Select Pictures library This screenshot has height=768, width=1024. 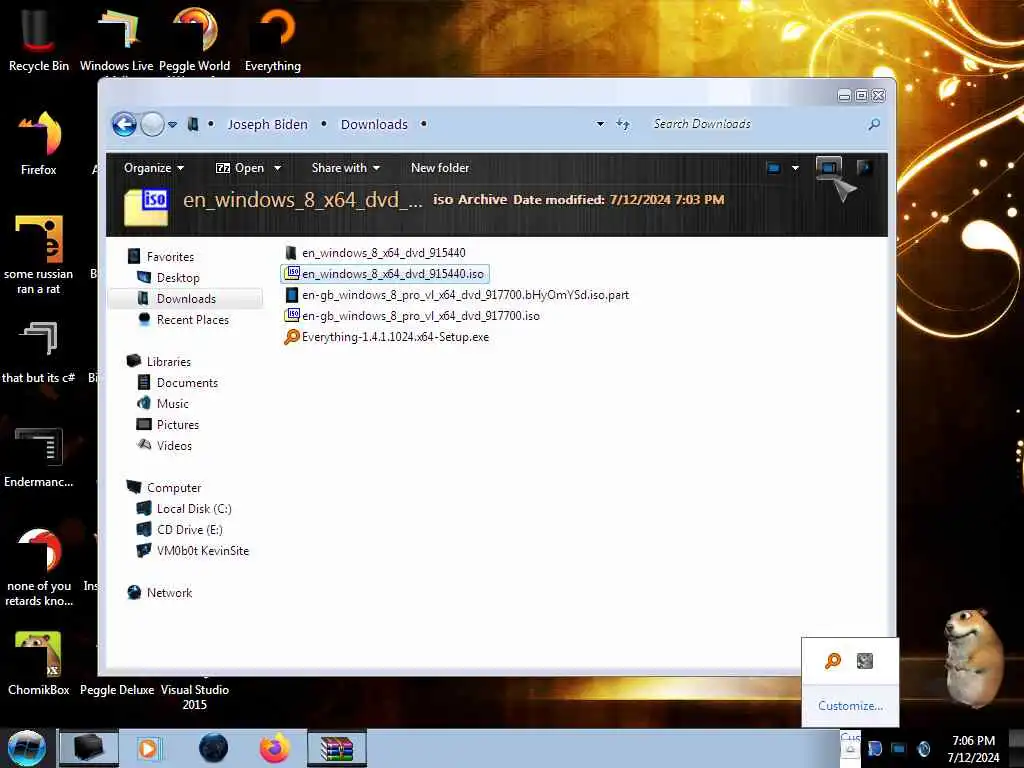(x=178, y=424)
